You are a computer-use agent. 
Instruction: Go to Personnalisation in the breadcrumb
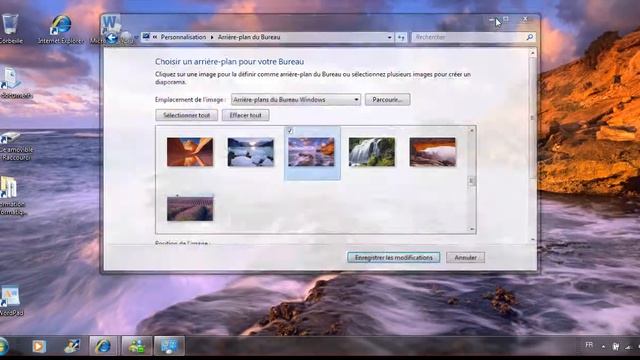pos(183,37)
